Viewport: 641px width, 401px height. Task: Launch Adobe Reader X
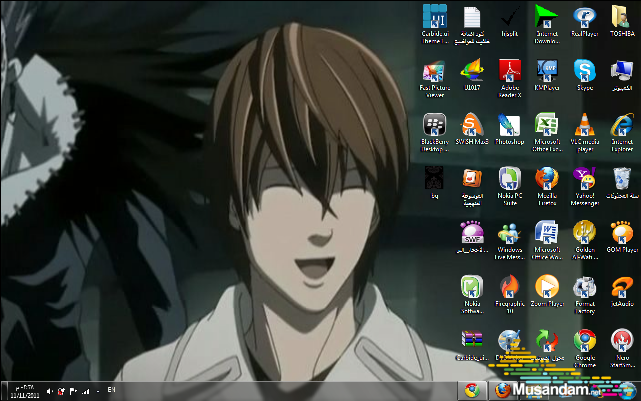pyautogui.click(x=510, y=78)
